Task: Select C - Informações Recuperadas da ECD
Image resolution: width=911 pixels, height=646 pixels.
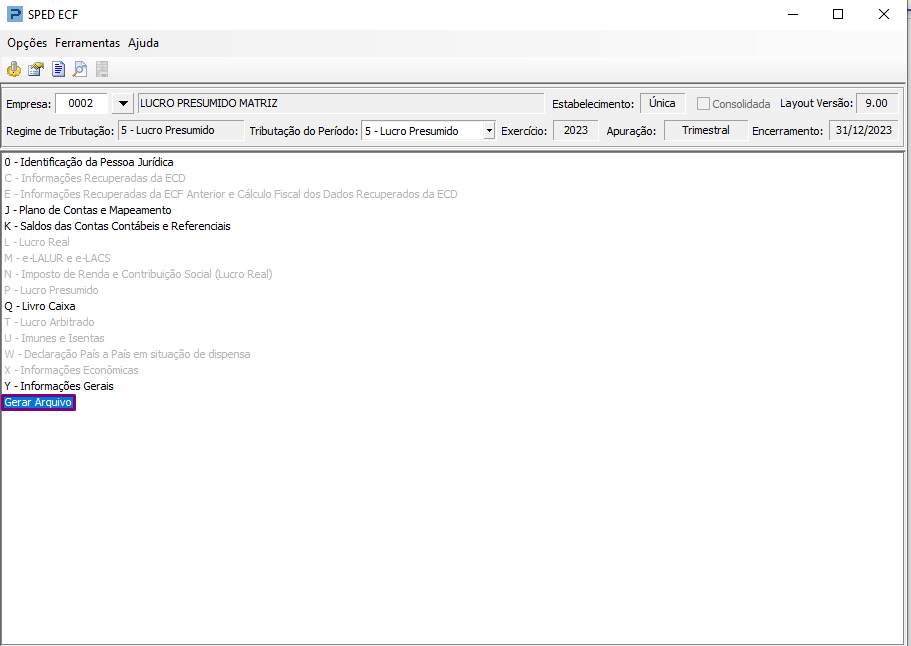Action: point(95,178)
